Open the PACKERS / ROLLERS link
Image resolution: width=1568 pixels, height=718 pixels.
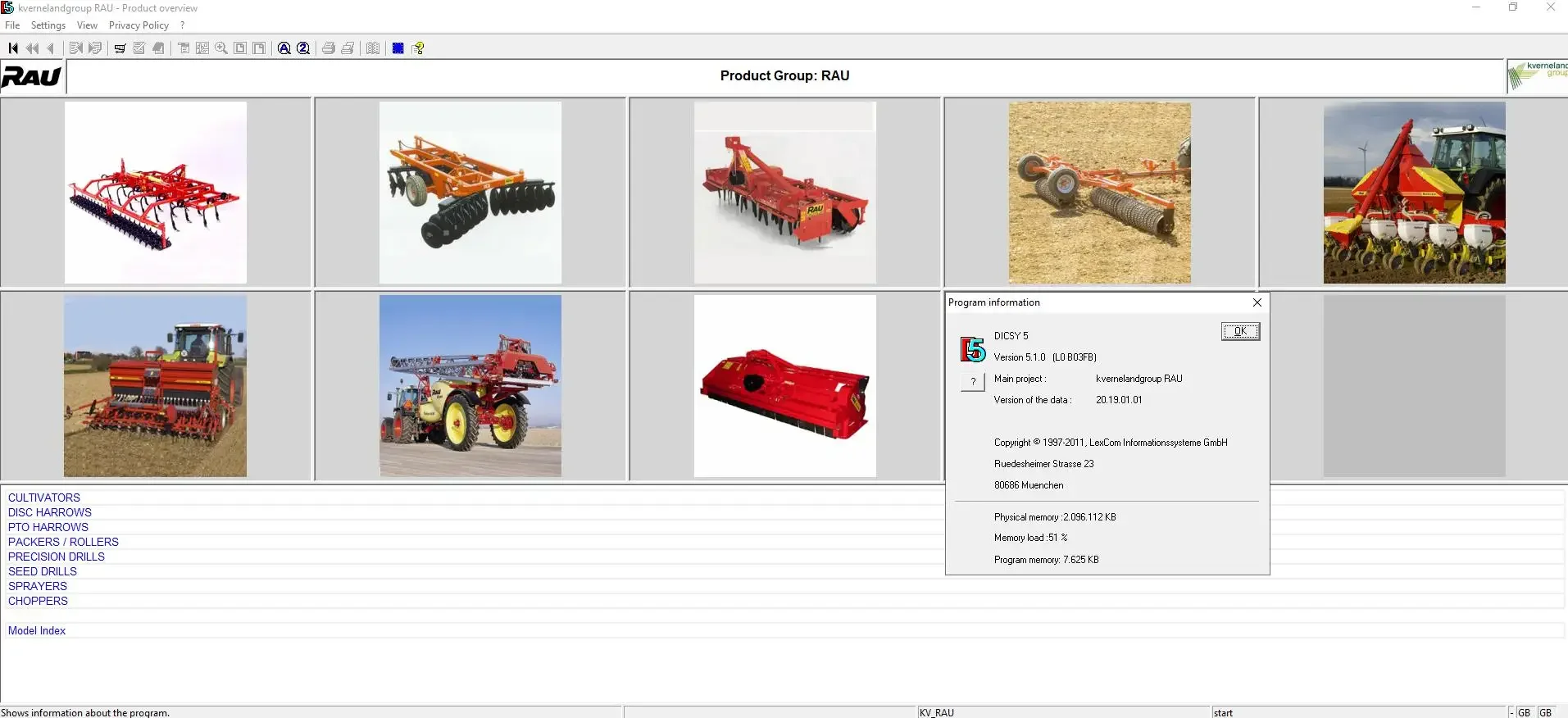63,542
